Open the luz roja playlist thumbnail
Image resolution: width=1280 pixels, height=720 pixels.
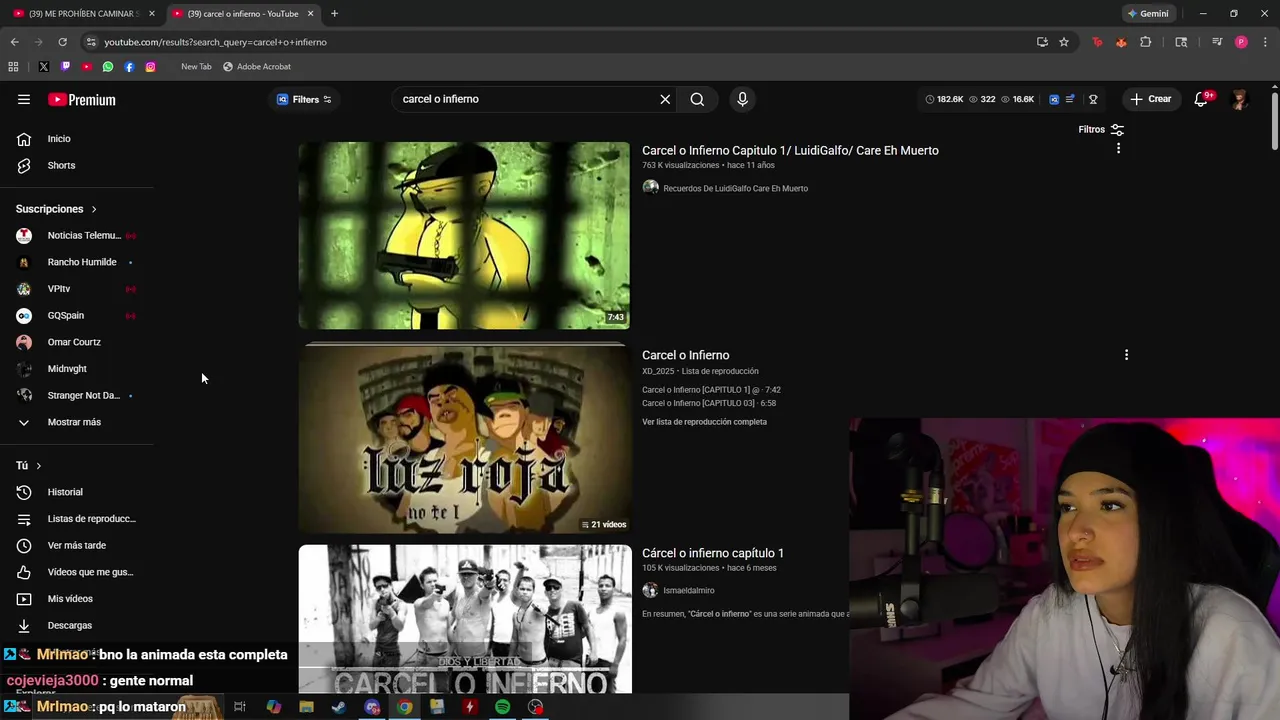(464, 438)
